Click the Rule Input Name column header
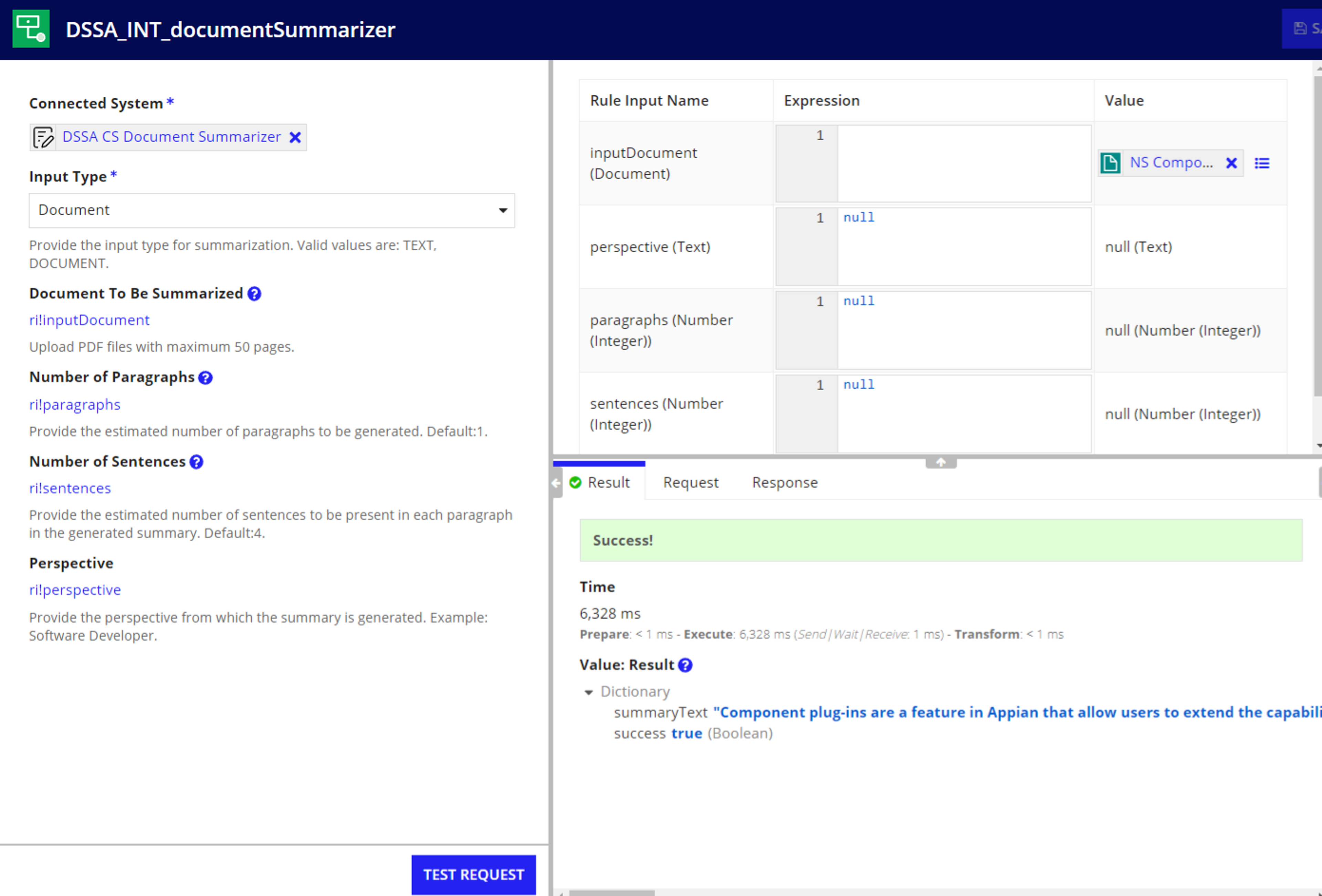1322x896 pixels. (649, 101)
